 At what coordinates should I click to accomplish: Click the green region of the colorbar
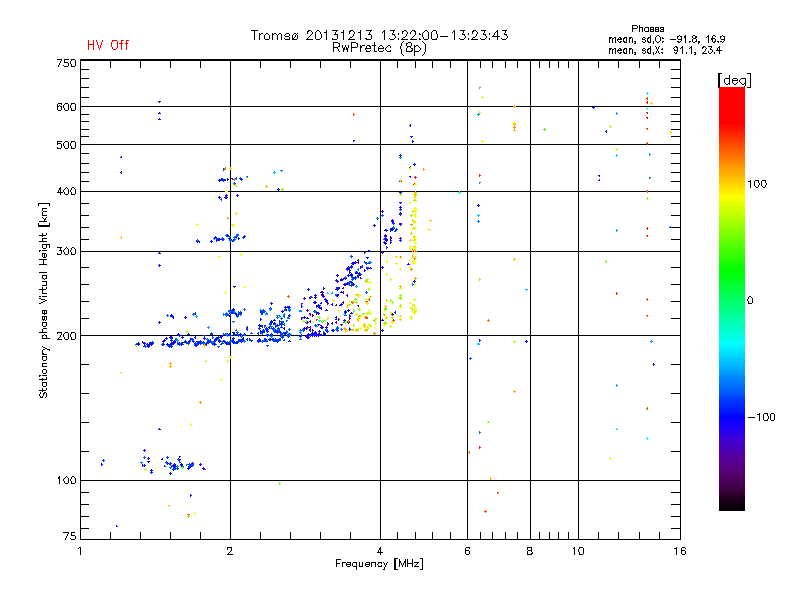732,270
